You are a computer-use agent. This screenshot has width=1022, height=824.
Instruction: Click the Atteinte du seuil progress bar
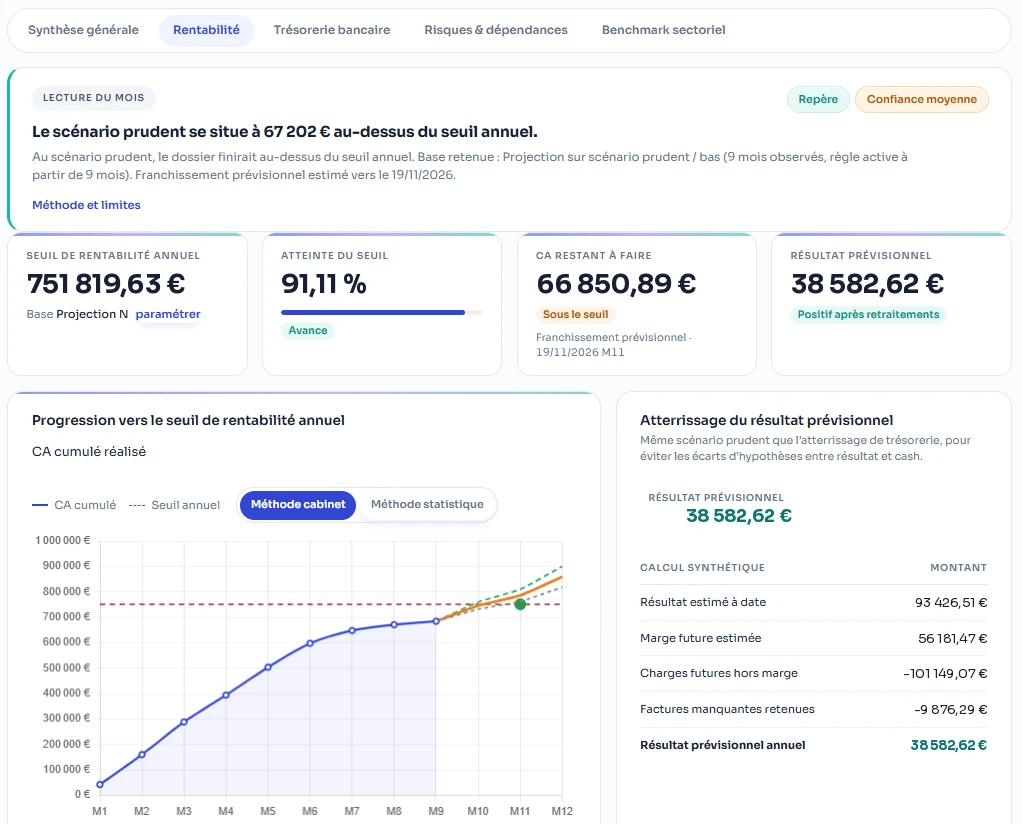coord(382,313)
